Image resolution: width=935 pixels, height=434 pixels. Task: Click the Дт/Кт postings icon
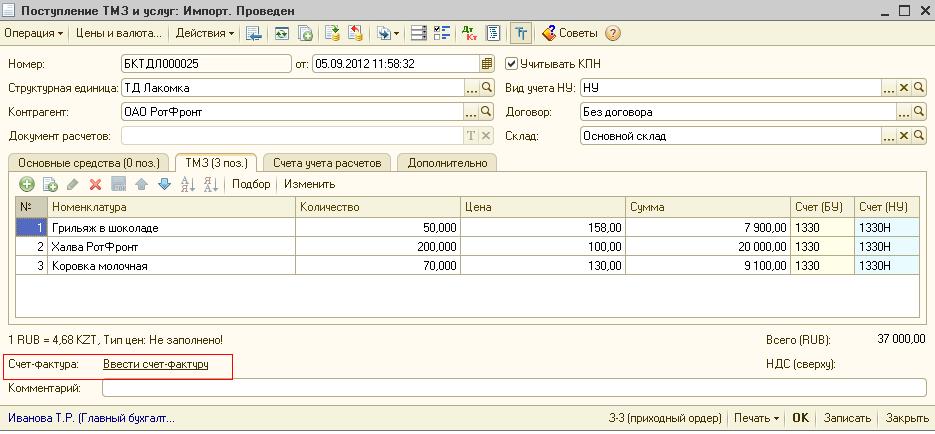pos(470,33)
